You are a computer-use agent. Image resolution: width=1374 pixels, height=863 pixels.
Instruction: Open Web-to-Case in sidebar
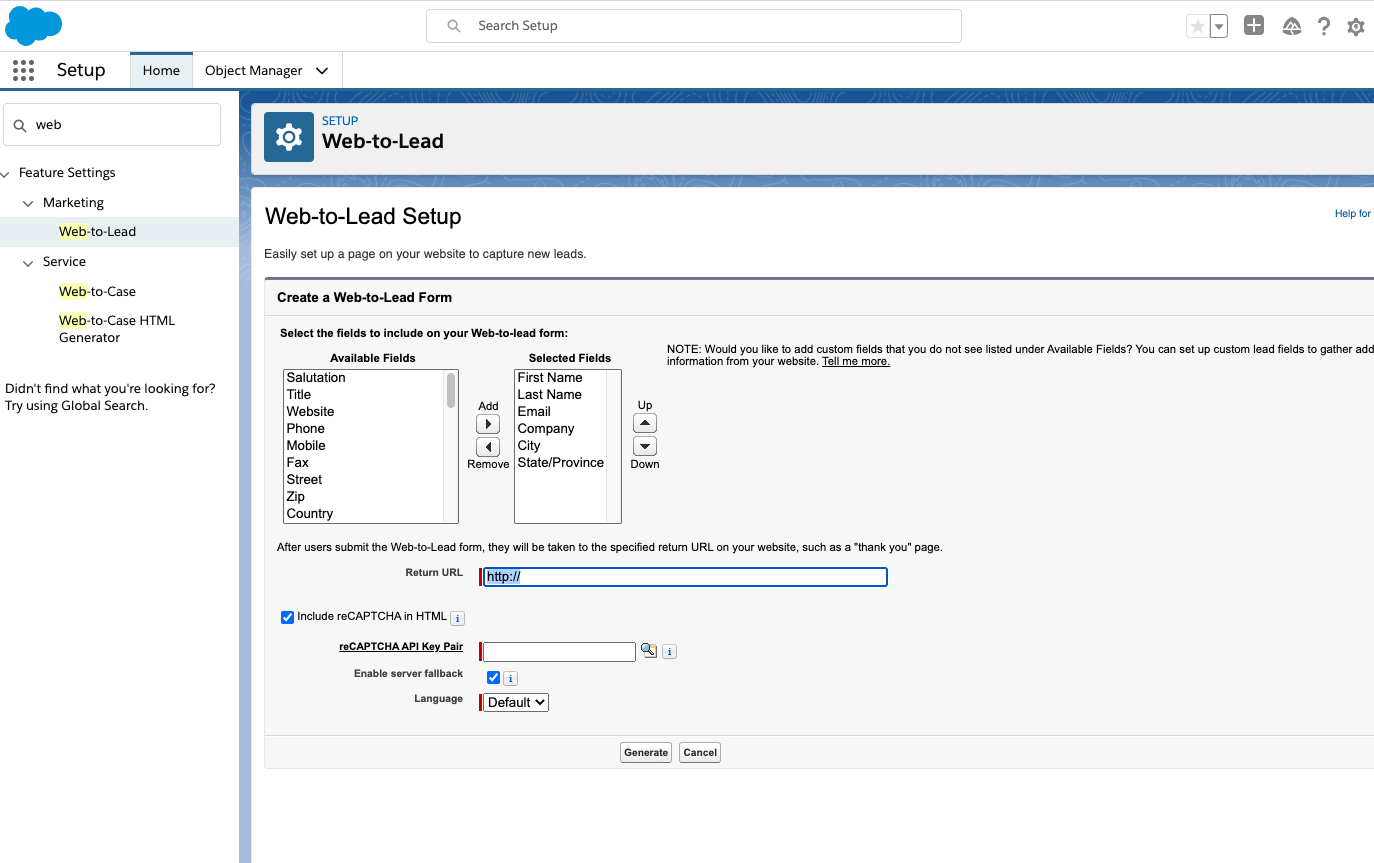(x=97, y=291)
